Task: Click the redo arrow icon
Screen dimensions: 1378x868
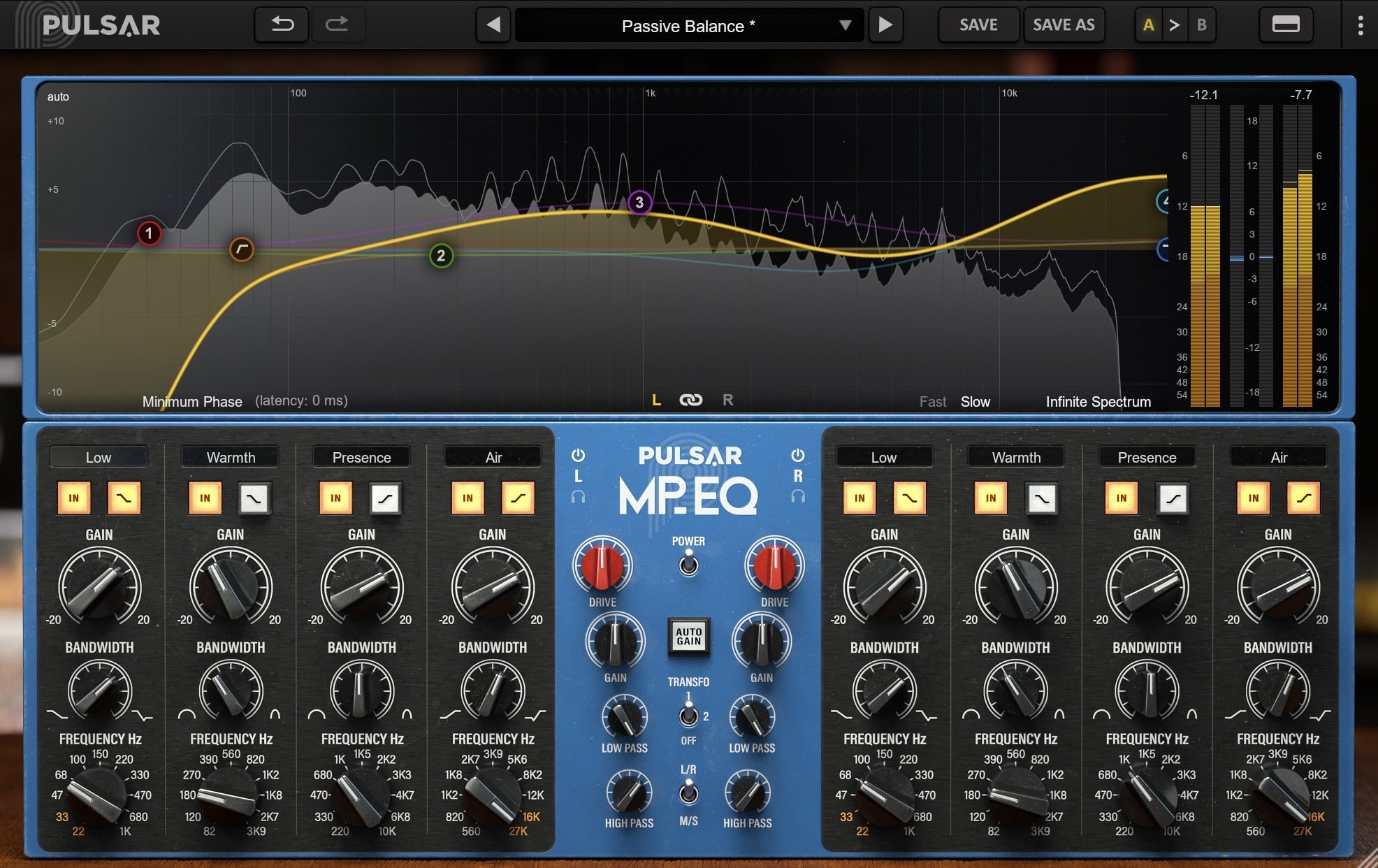Action: [338, 24]
